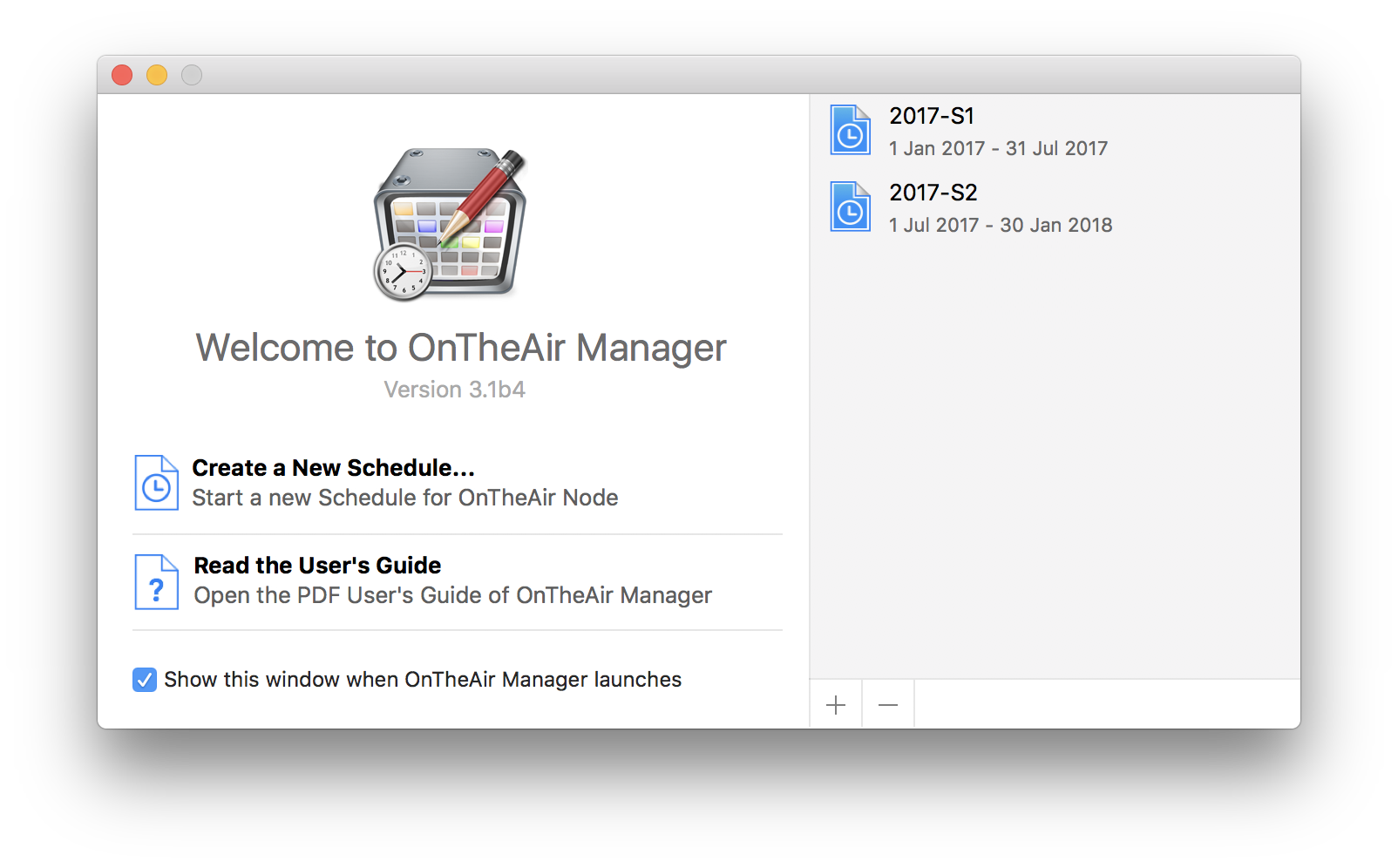The width and height of the screenshot is (1398, 868).
Task: Minimize the window with the yellow button
Action: (x=157, y=76)
